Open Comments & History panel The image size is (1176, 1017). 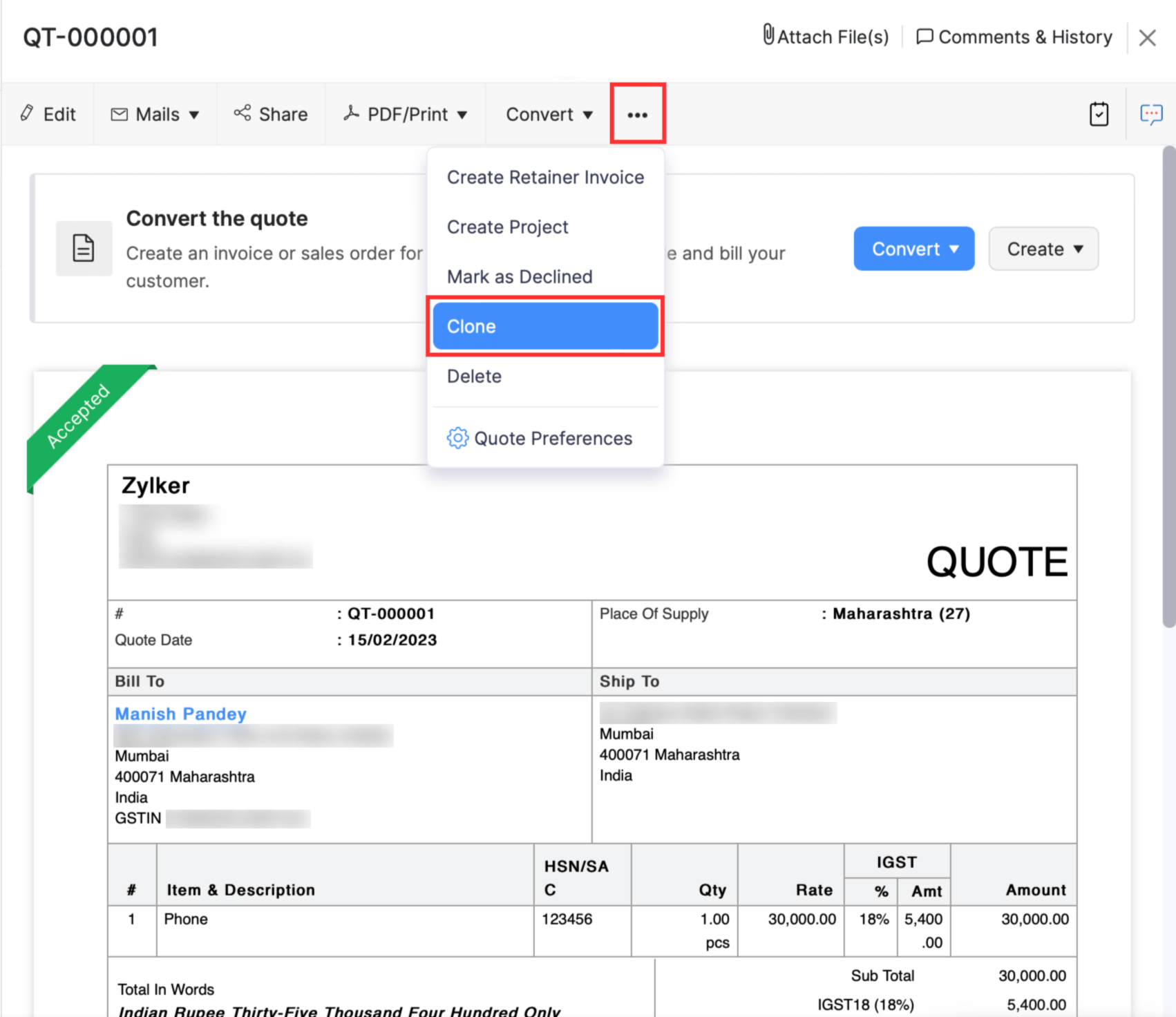pyautogui.click(x=1014, y=37)
